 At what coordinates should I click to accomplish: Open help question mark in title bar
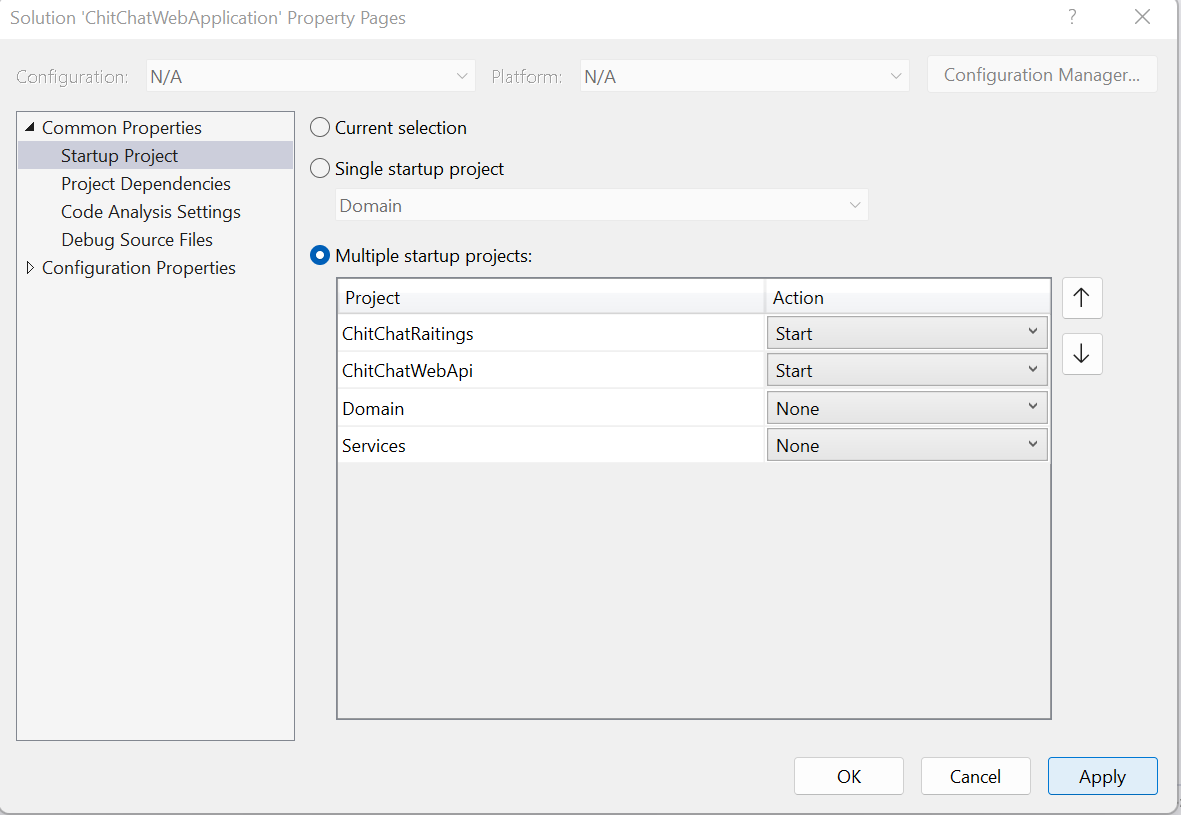1072,17
